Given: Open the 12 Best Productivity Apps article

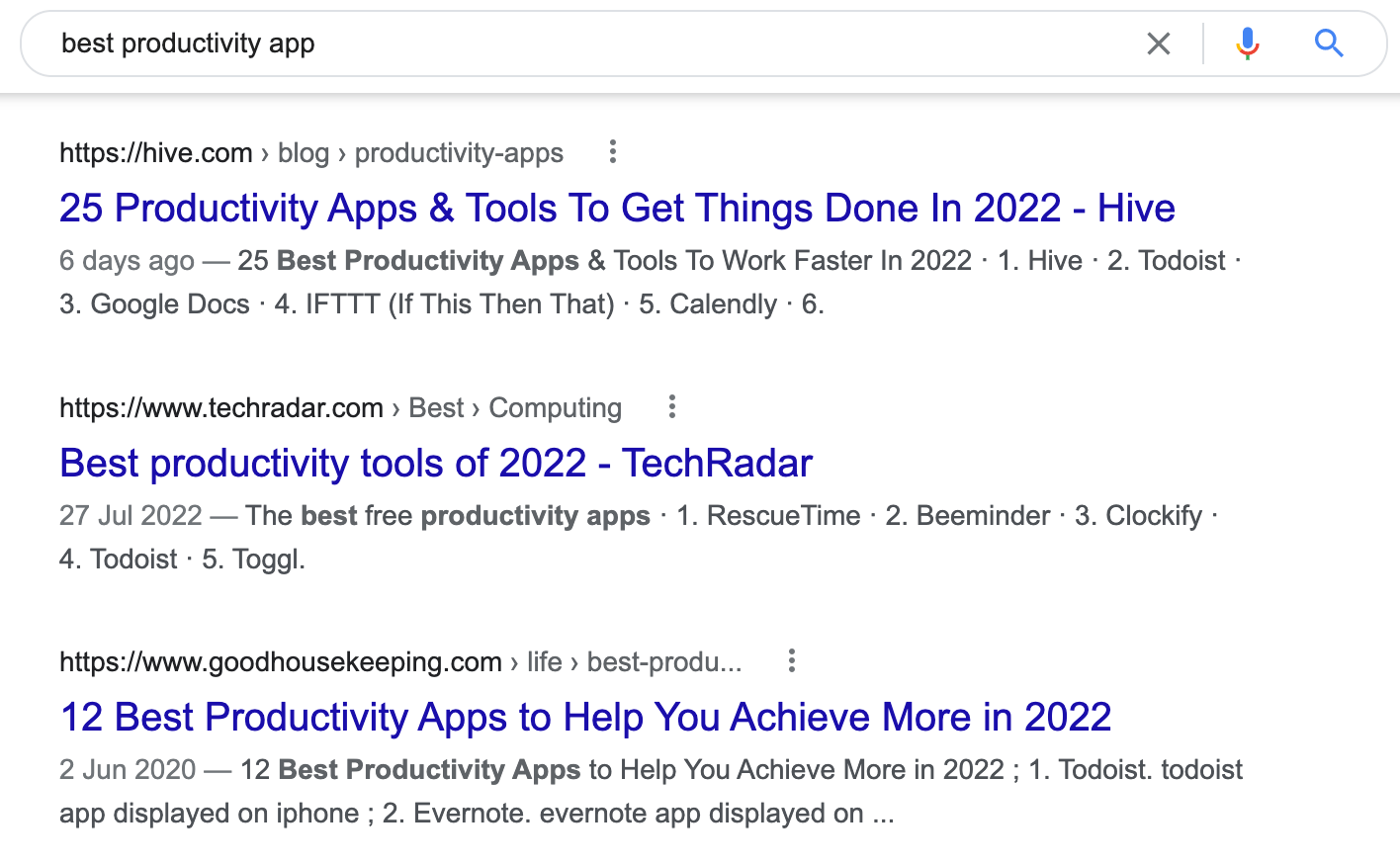Looking at the screenshot, I should [585, 718].
